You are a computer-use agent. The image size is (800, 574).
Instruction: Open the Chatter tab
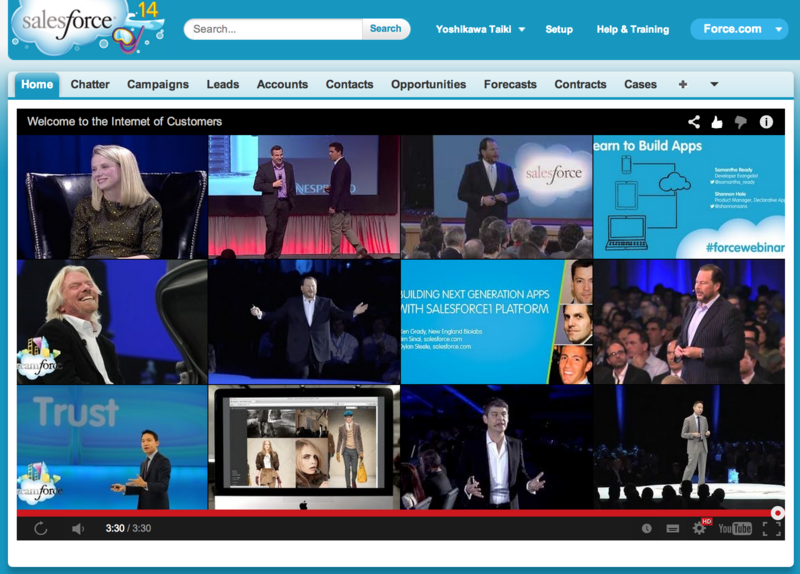tap(90, 85)
